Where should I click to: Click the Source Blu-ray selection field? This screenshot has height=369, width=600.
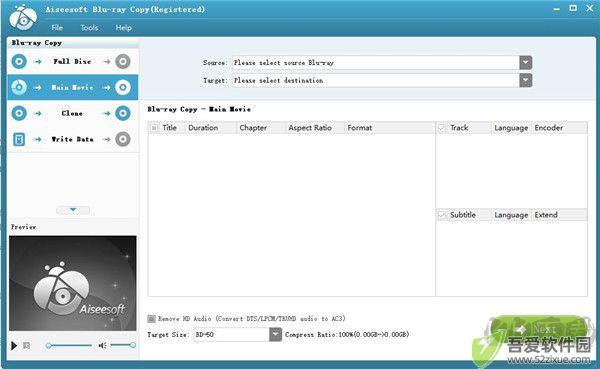[x=375, y=62]
